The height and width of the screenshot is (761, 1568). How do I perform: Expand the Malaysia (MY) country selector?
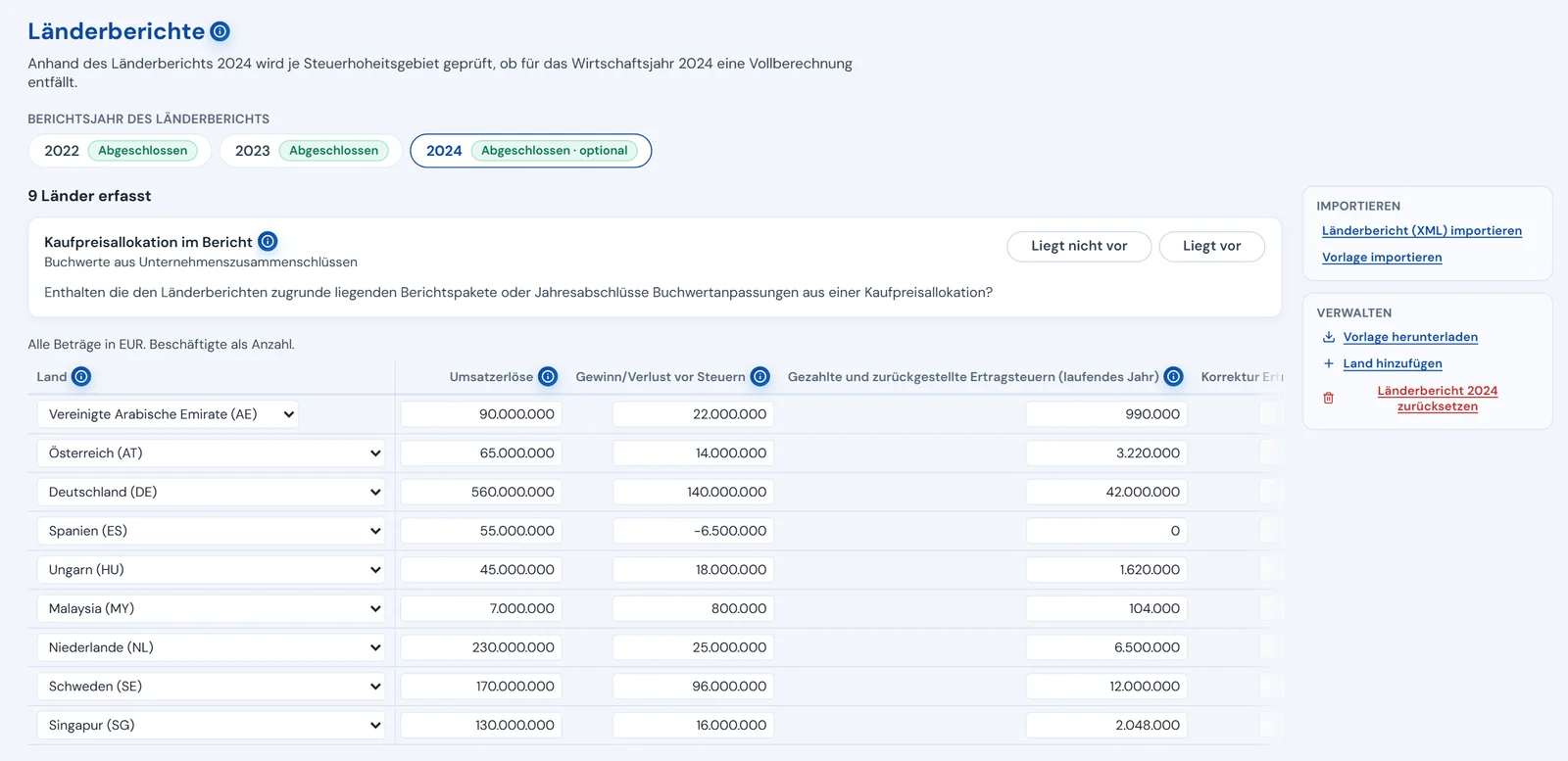point(211,608)
